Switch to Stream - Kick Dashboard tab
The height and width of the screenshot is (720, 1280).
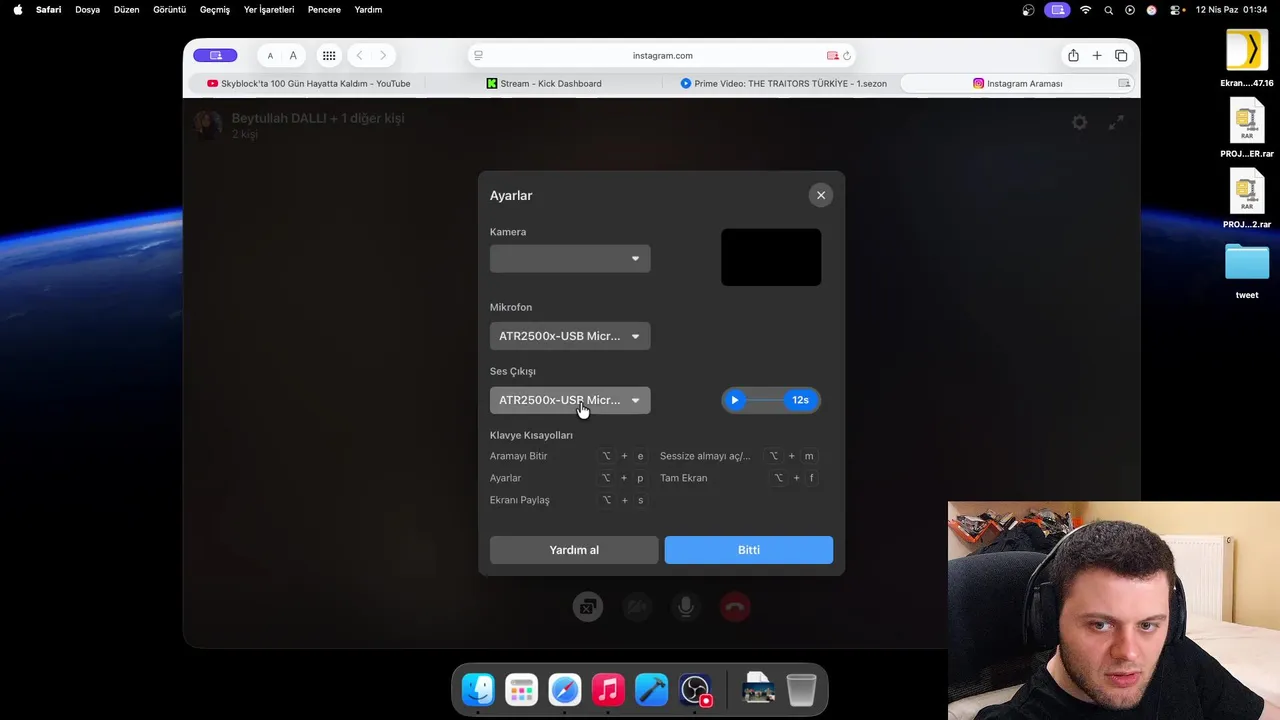[544, 84]
